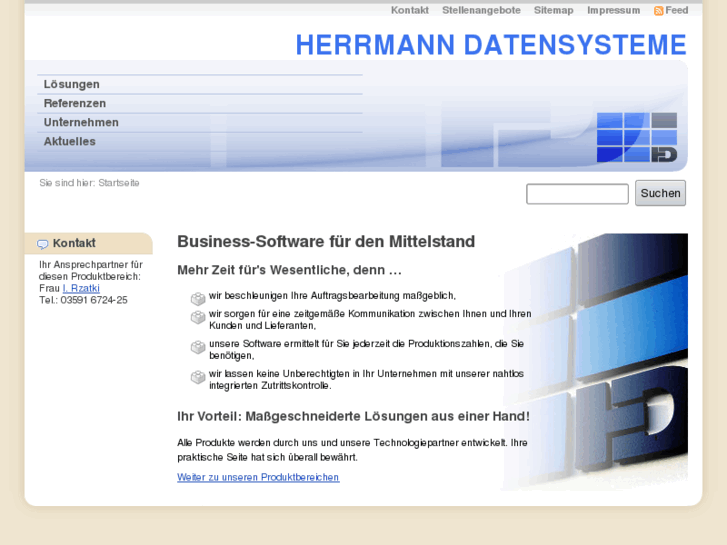Screen dimensions: 727x545
Task: Click the Suchen button
Action: pos(660,193)
